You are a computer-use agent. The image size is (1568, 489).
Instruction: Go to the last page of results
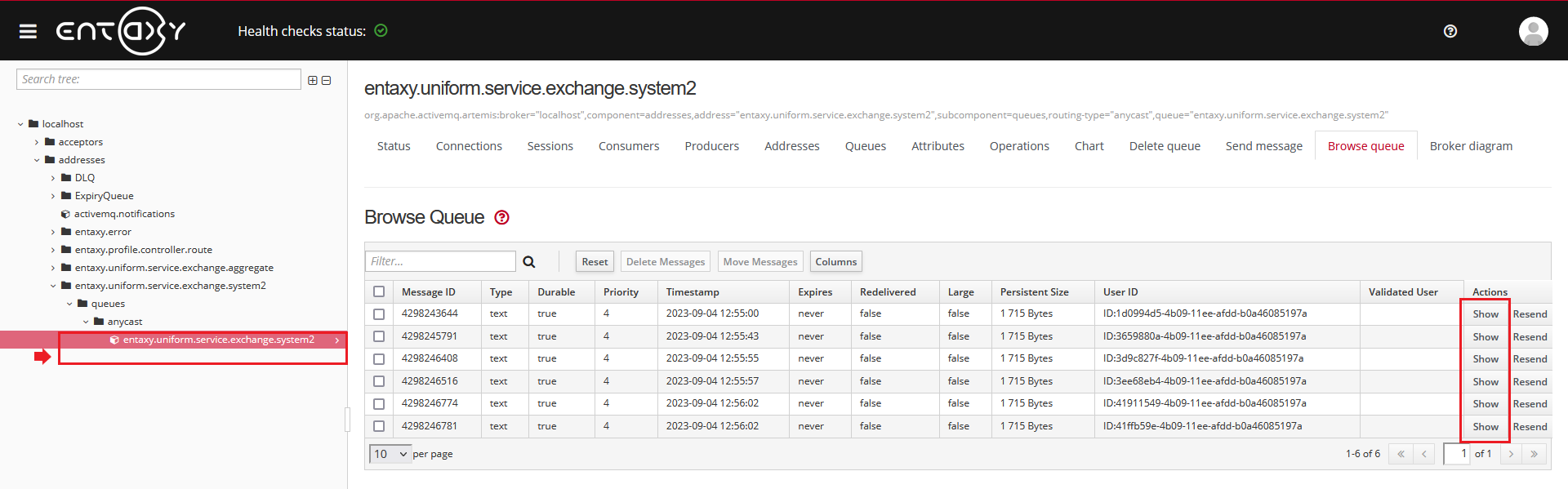coord(1534,454)
